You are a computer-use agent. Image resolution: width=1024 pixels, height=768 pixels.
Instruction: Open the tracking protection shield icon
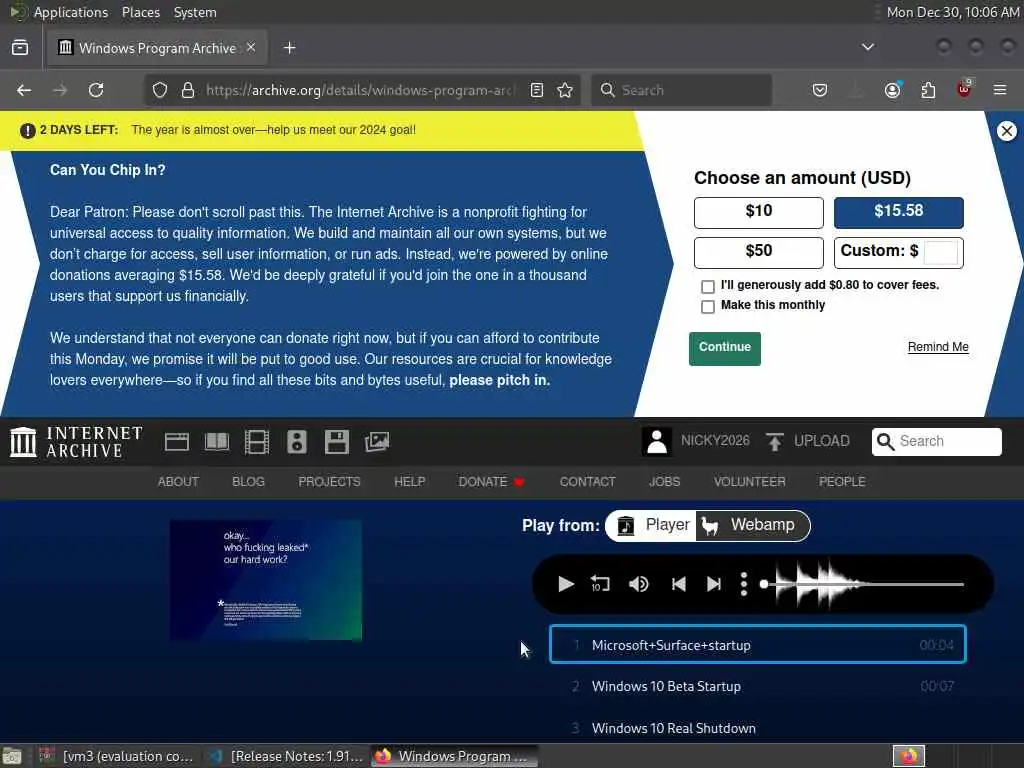click(160, 90)
